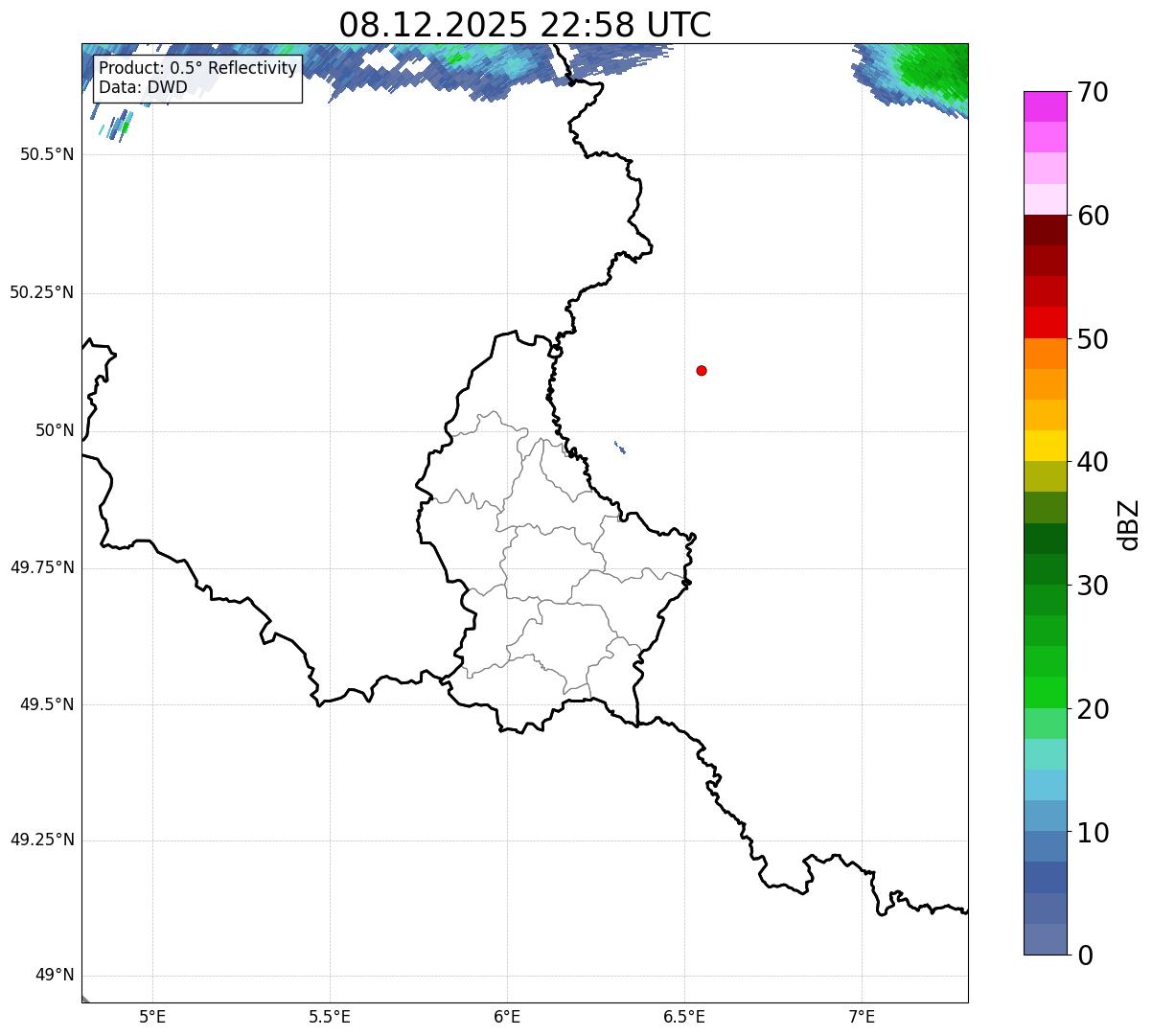Click the 49°N latitude label
The height and width of the screenshot is (1036, 1152).
[55, 976]
